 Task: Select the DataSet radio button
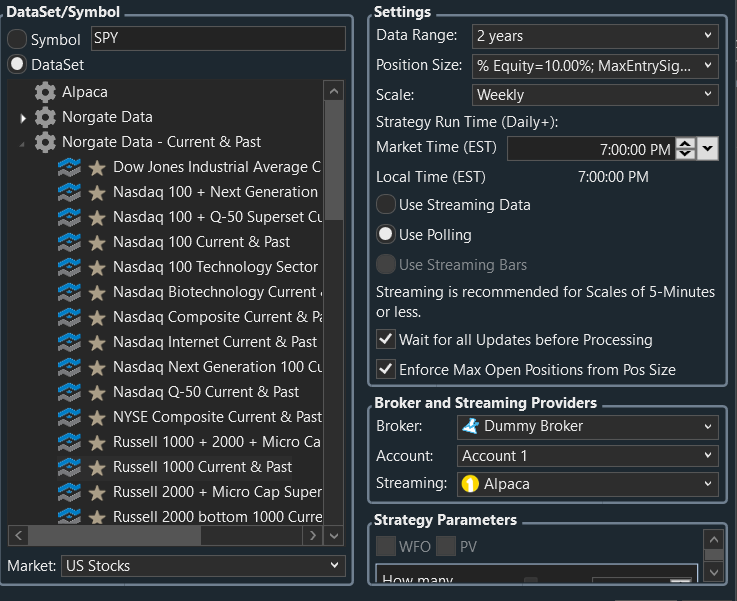17,64
